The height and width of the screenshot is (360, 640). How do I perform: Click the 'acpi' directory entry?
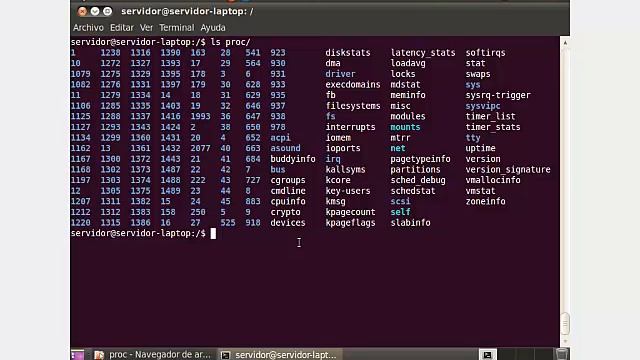[280, 138]
